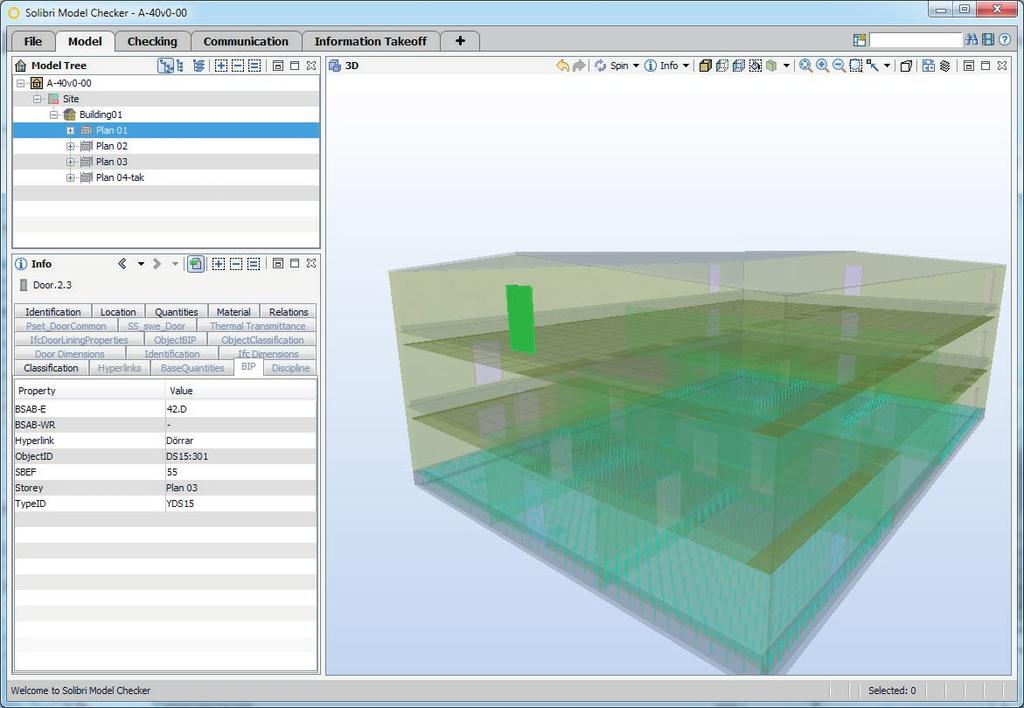Viewport: 1024px width, 708px height.
Task: Collapse the Site tree node
Action: coord(37,99)
